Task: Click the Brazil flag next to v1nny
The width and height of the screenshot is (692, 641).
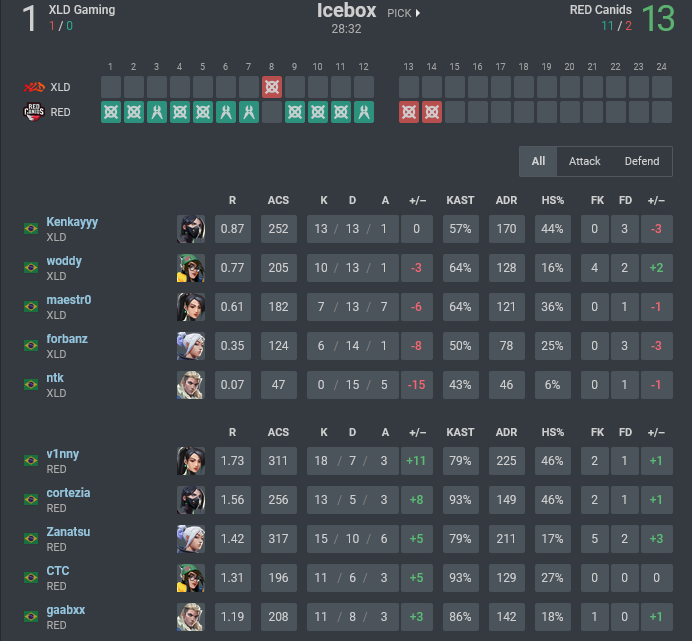Action: pos(31,460)
